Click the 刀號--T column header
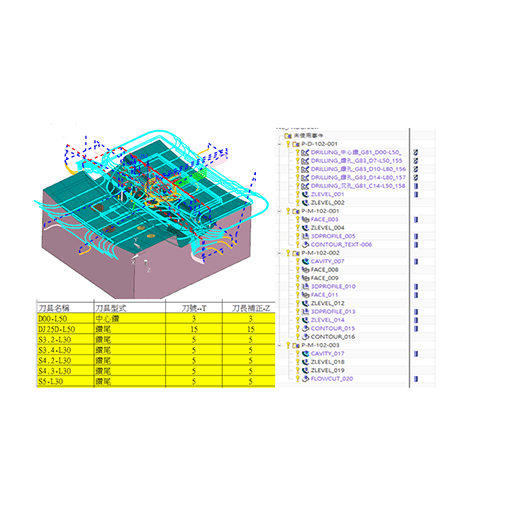 coord(194,308)
